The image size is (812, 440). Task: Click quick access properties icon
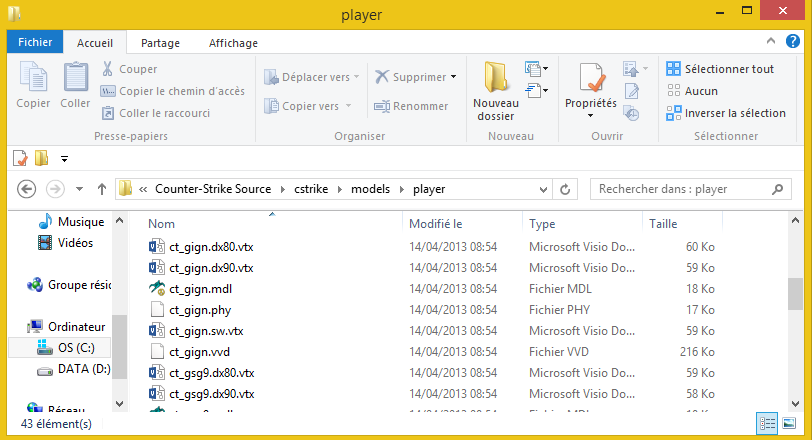coord(20,158)
